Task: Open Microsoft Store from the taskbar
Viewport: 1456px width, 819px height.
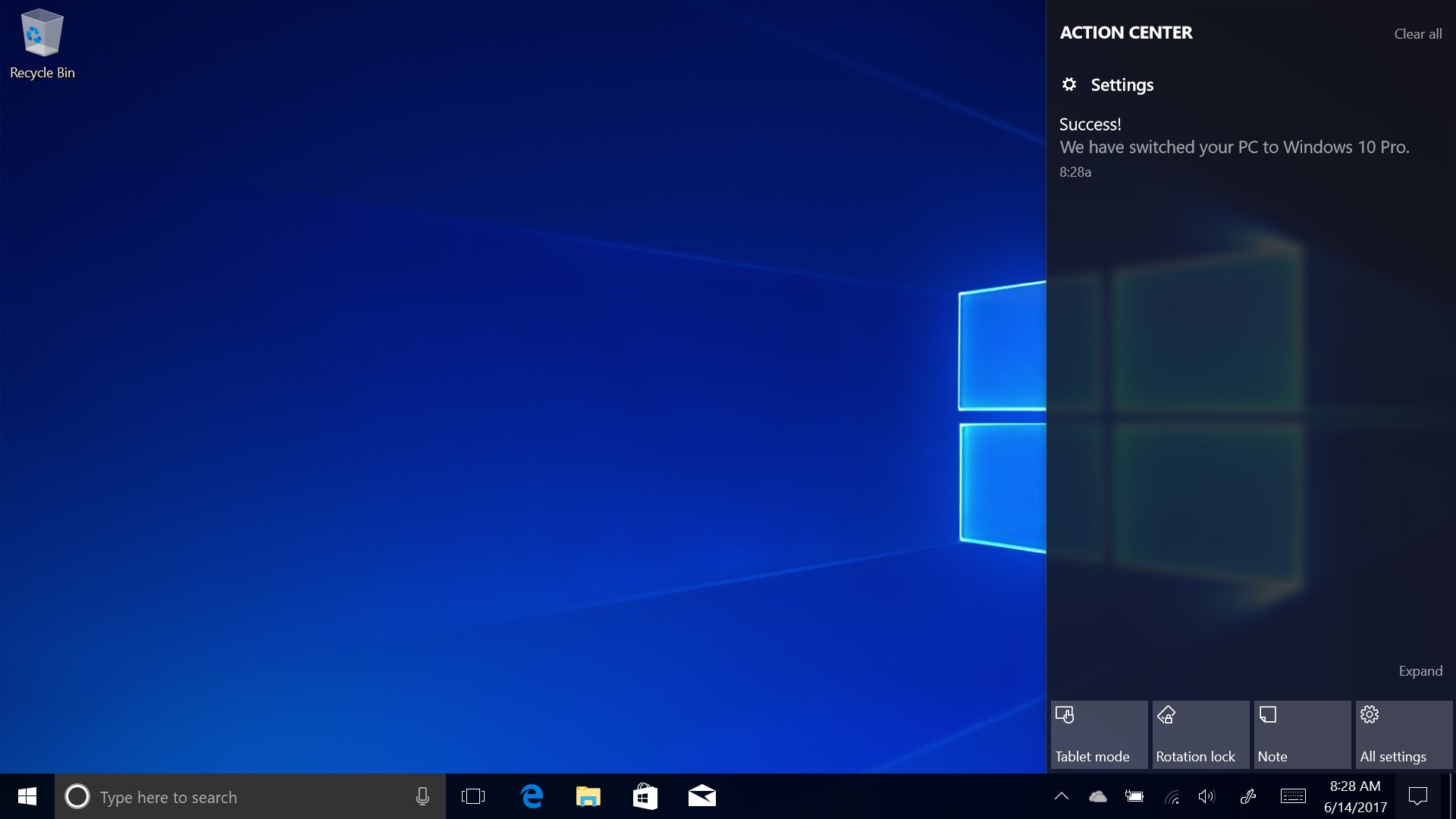Action: [645, 796]
